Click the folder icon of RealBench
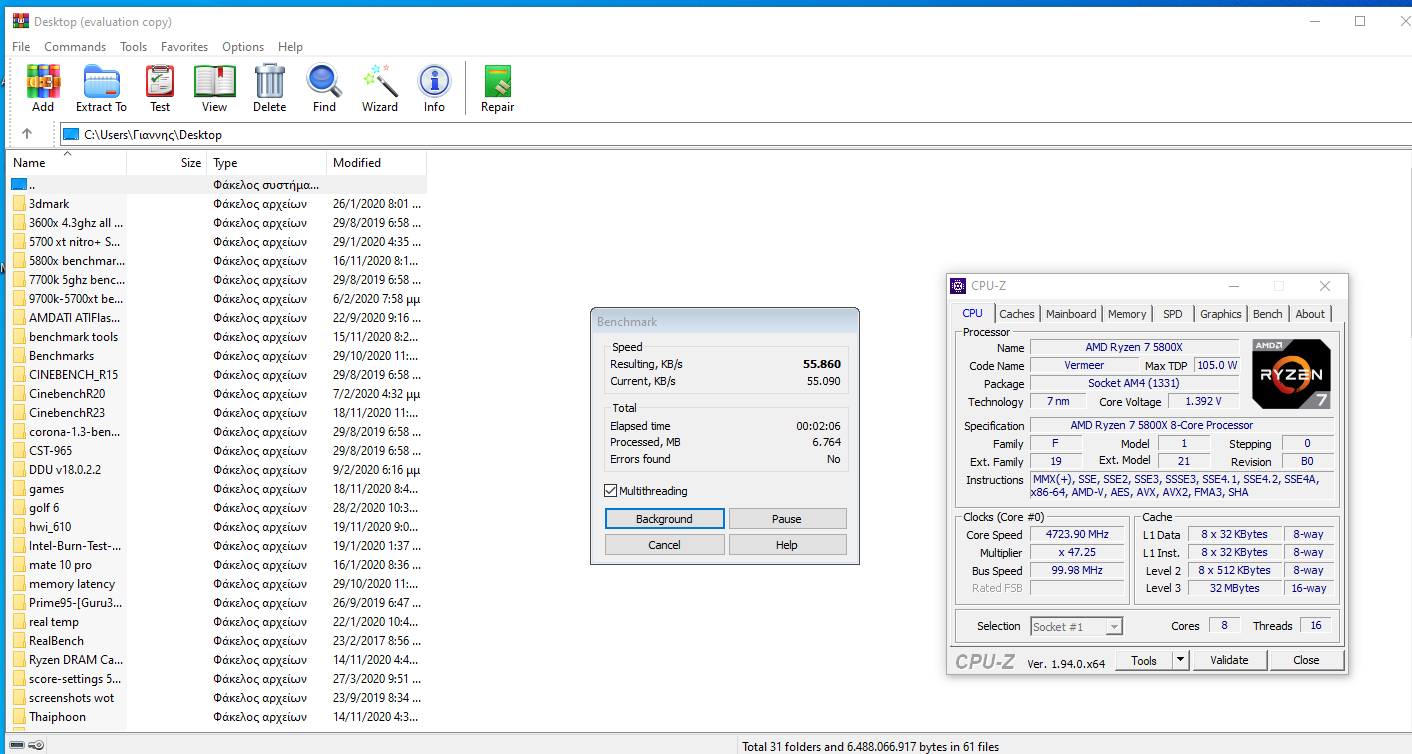This screenshot has height=754, width=1412. (x=19, y=641)
